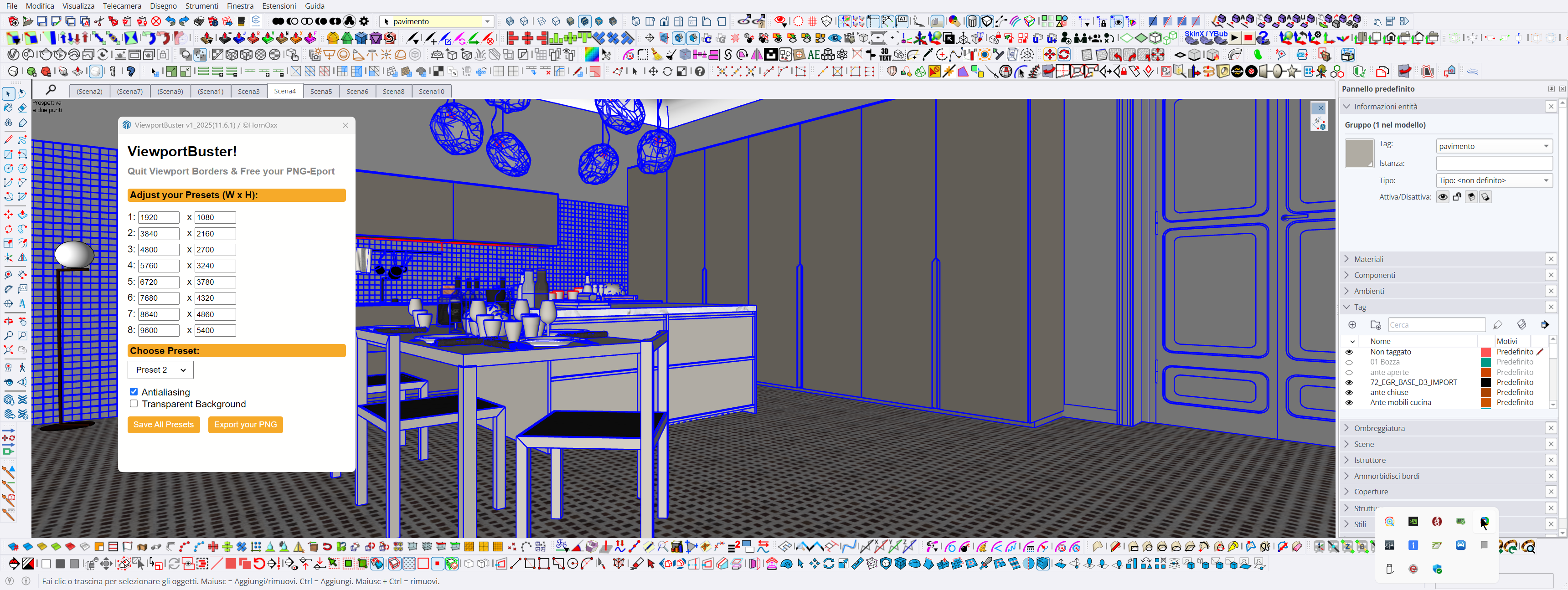Click the red swatch of 'Non taggato'
The height and width of the screenshot is (590, 1568).
point(1486,352)
